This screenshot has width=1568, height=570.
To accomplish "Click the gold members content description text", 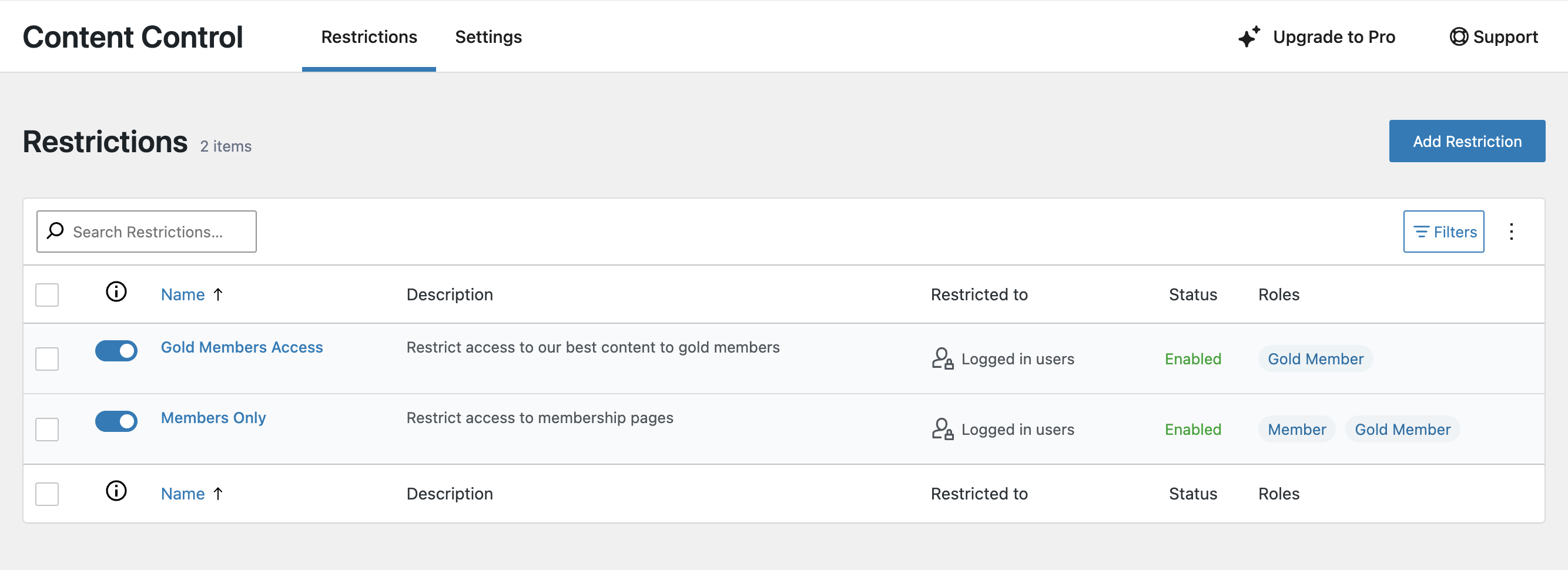I will [592, 347].
